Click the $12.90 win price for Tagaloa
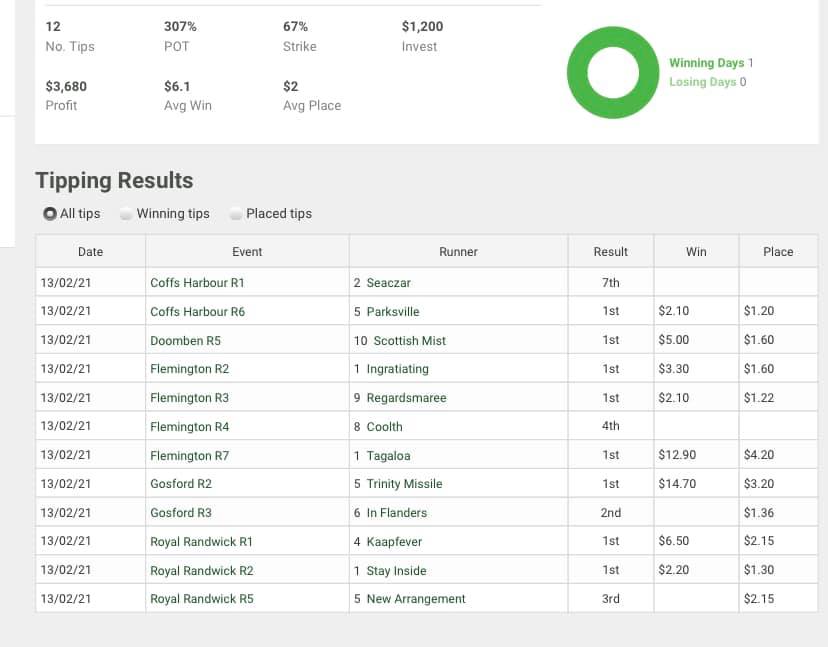Viewport: 828px width, 647px height. [677, 455]
